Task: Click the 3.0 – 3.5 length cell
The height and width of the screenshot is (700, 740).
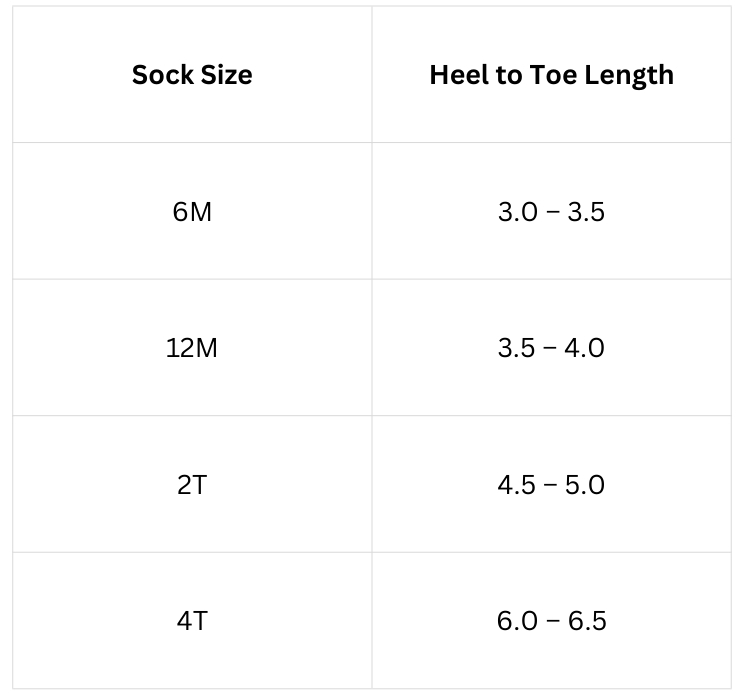Action: (x=551, y=212)
